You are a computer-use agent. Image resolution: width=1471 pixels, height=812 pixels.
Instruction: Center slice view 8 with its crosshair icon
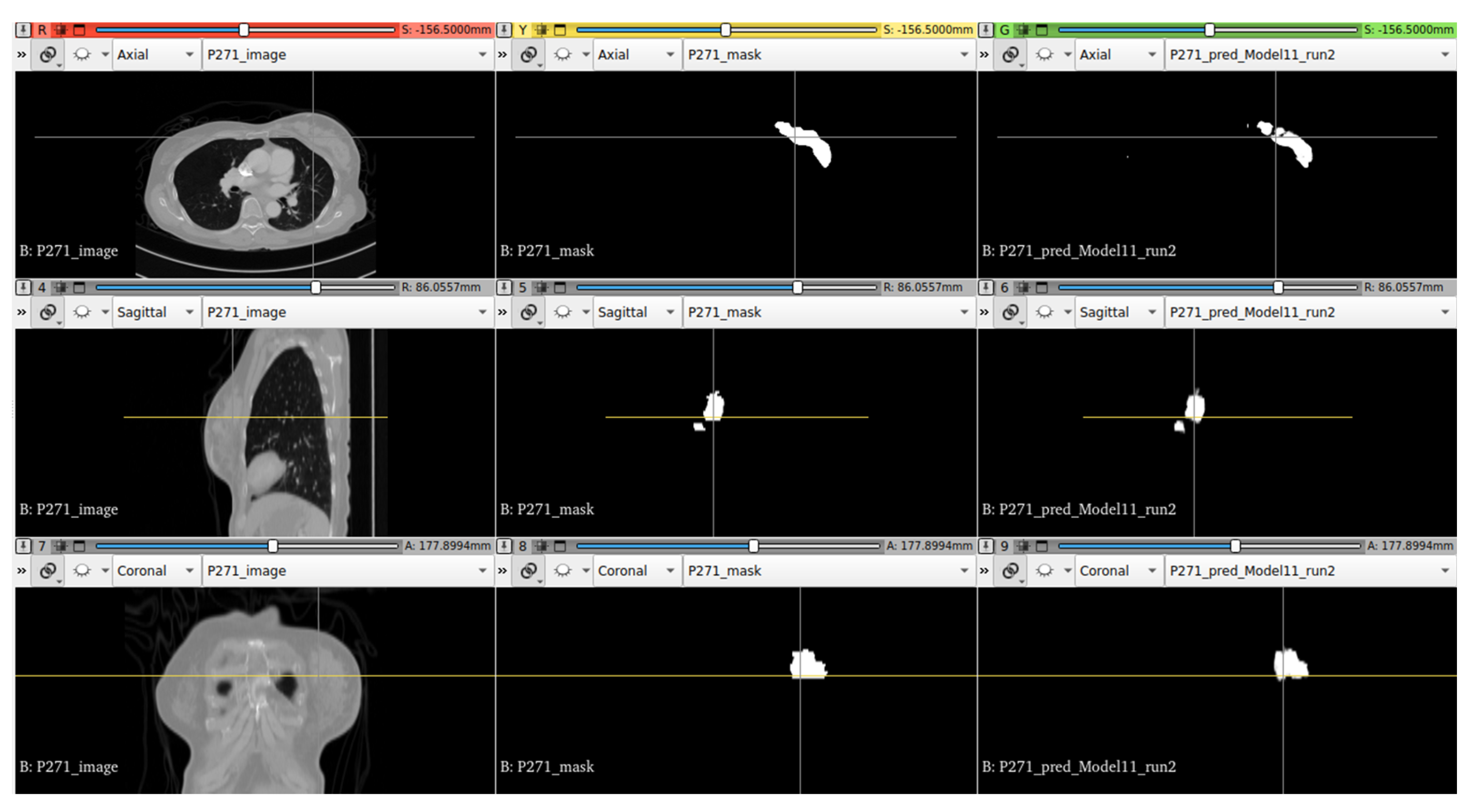(x=542, y=546)
